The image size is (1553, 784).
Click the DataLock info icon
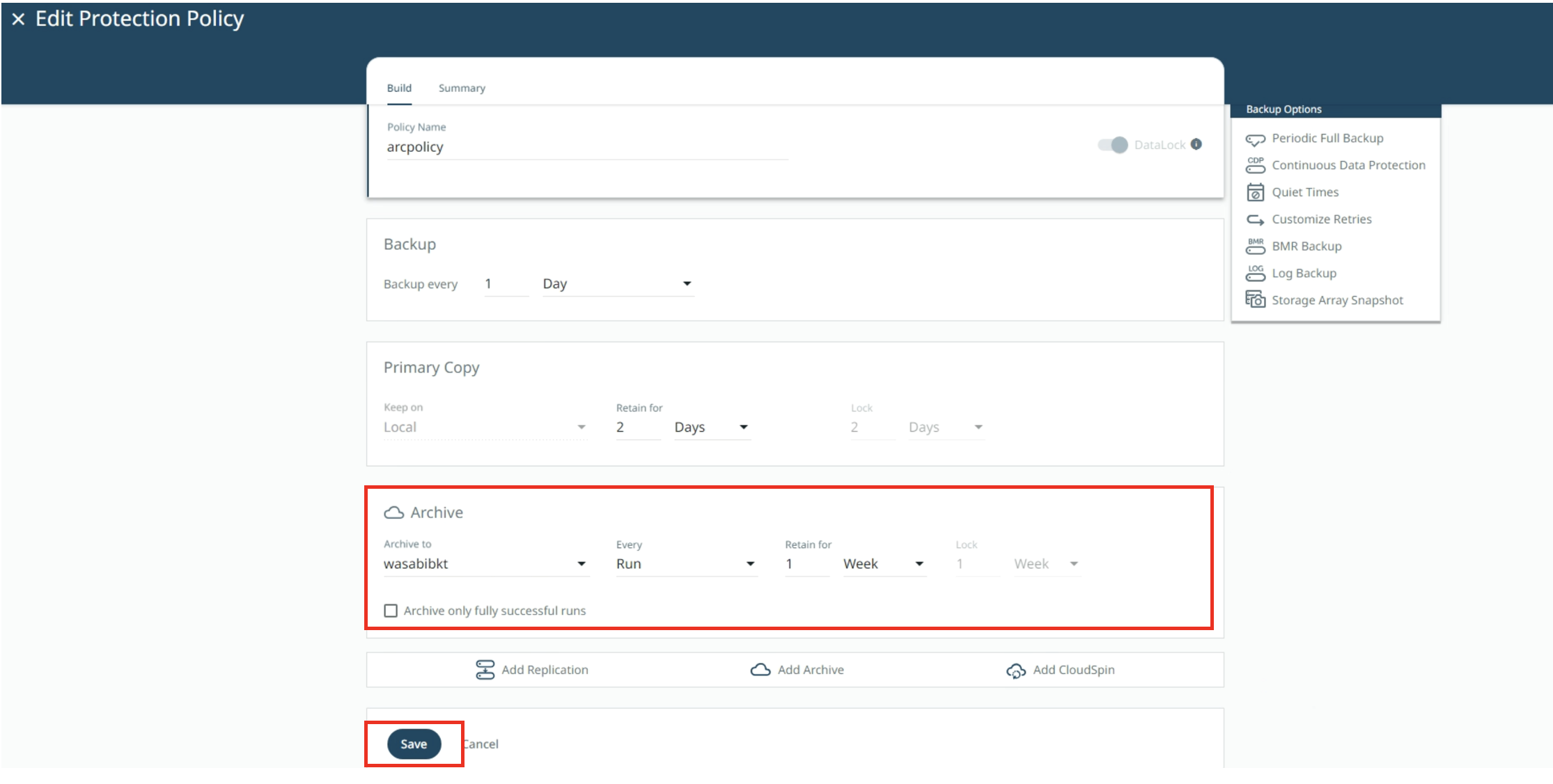(1196, 144)
